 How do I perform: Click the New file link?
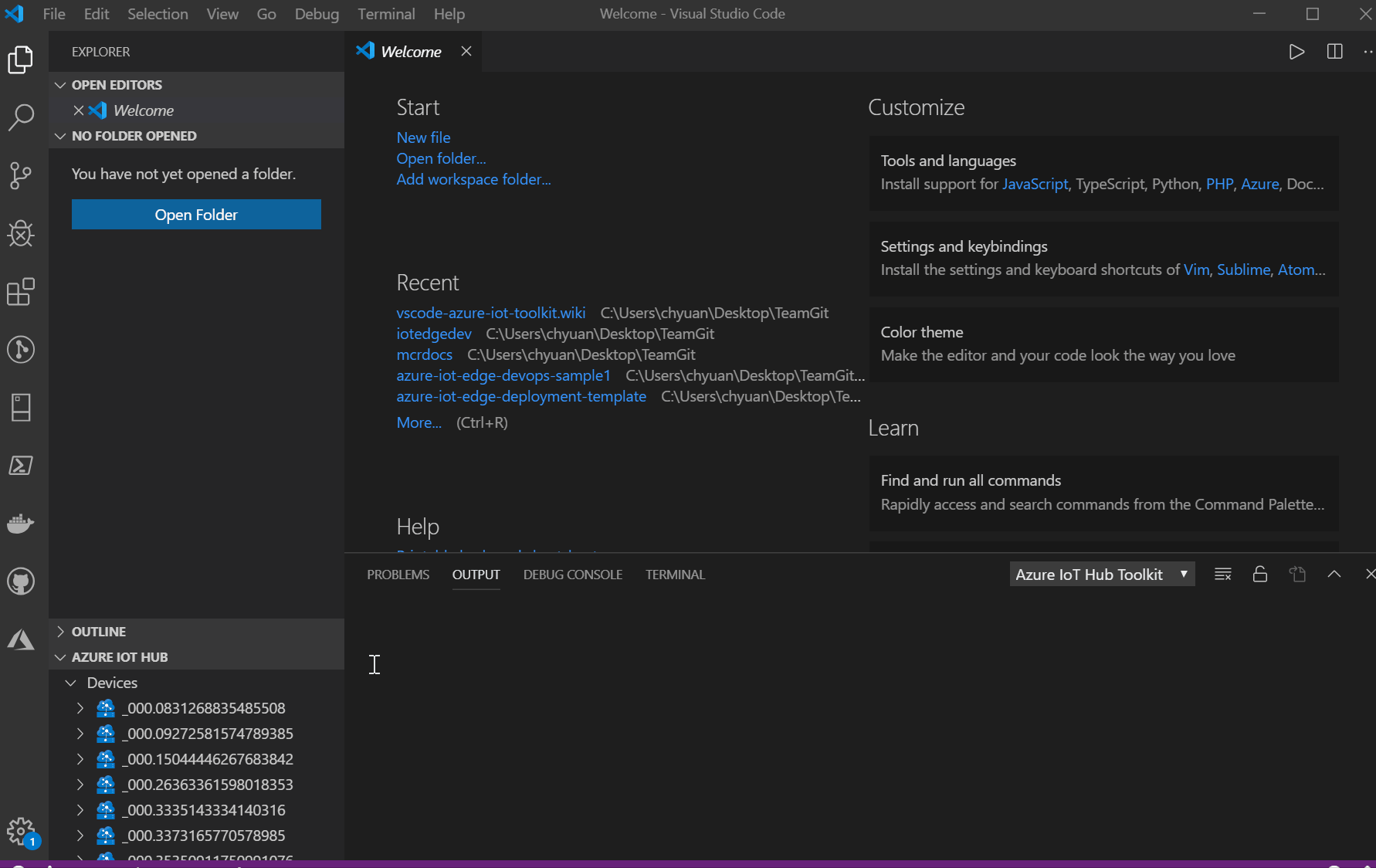(423, 137)
